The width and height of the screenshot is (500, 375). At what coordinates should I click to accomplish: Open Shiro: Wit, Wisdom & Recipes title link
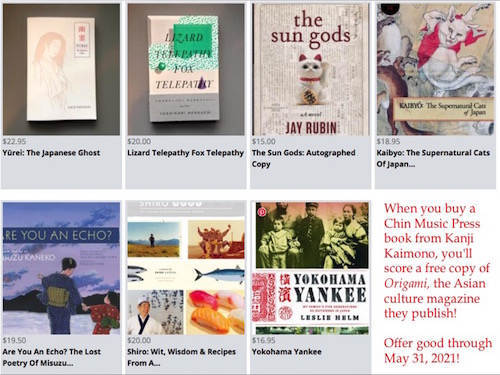(x=181, y=357)
